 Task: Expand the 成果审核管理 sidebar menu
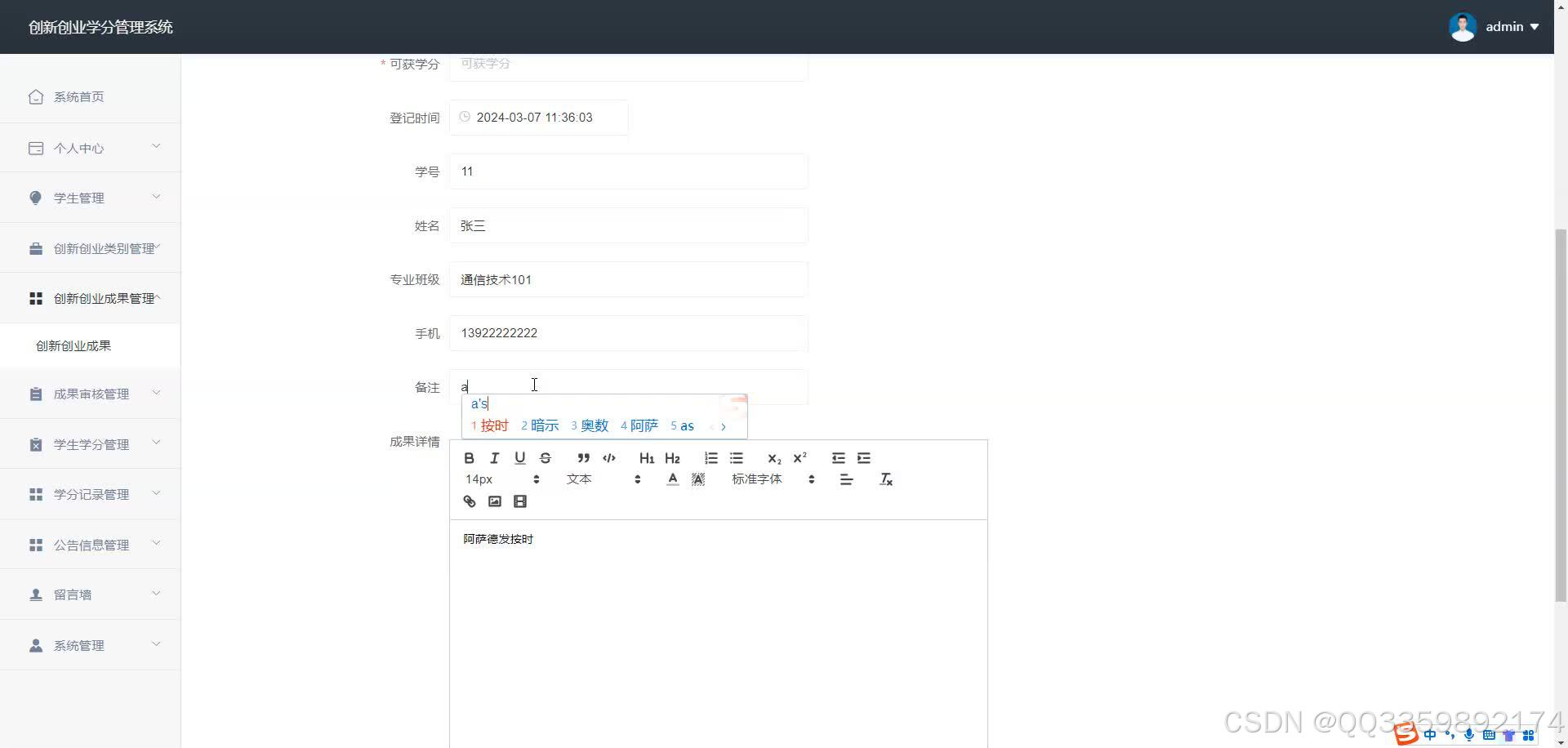[x=90, y=394]
